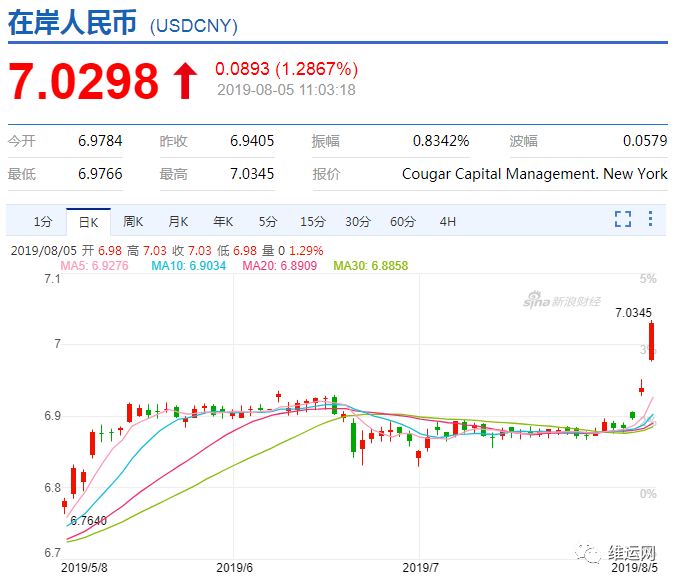Click the 昨收 value 6.9405

(252, 141)
